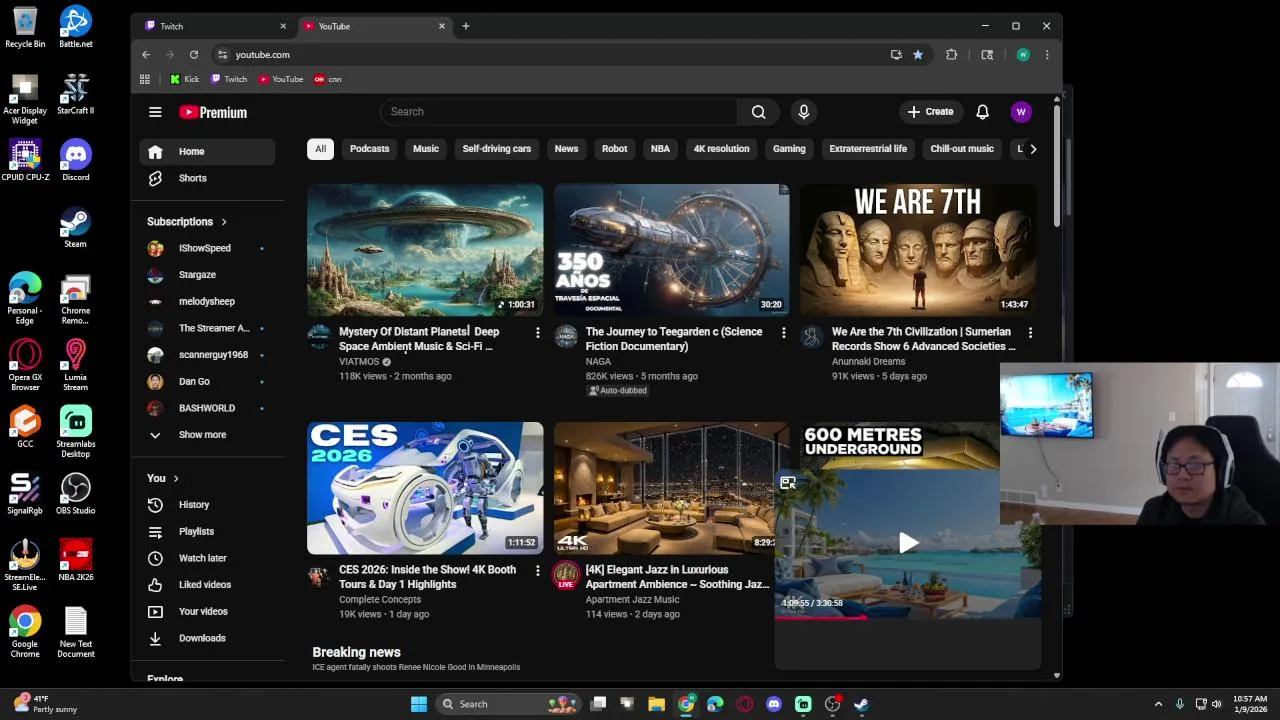
Task: Open the IShowSpeed subscription channel
Action: click(207, 248)
